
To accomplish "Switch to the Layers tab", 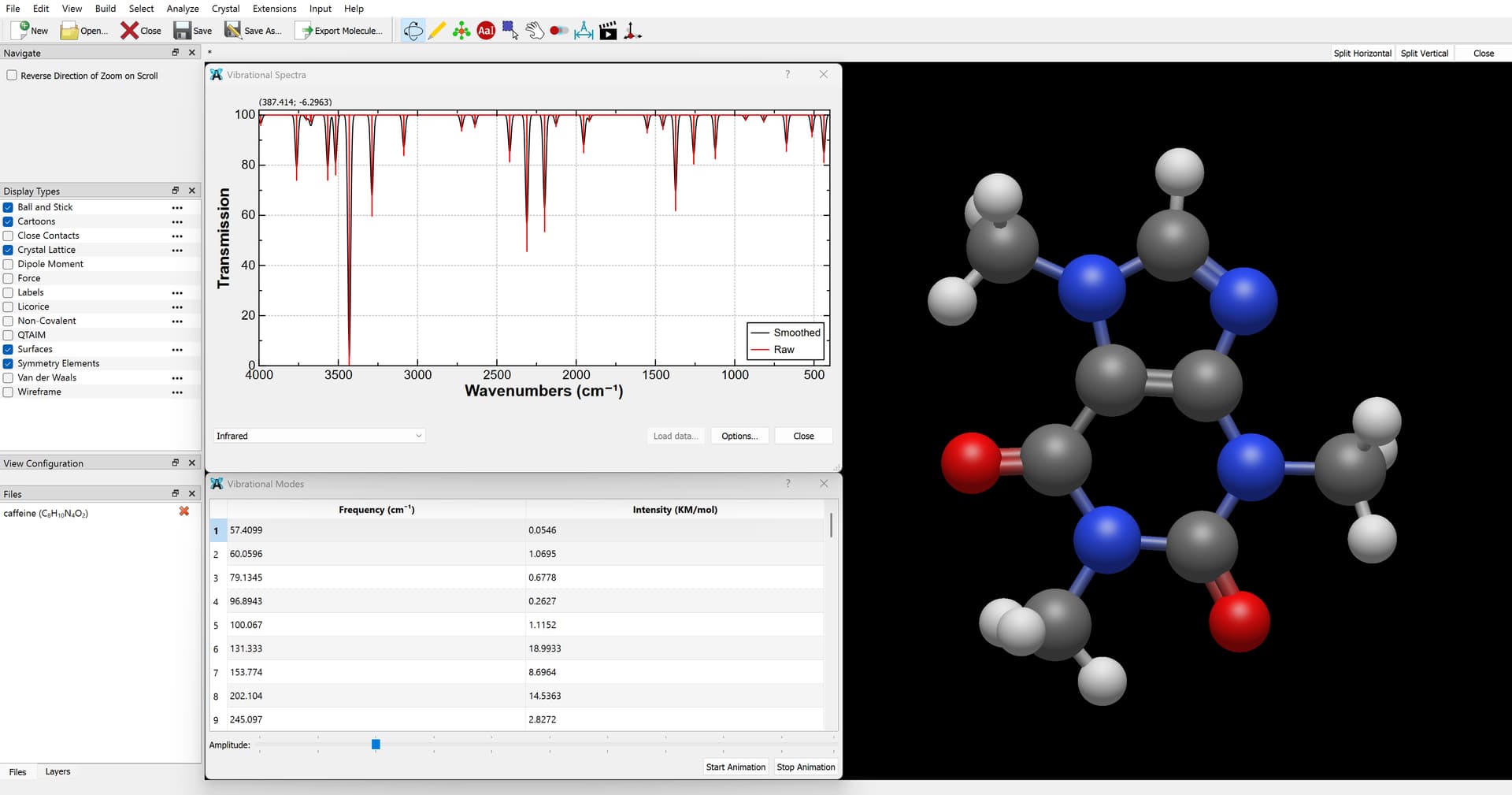I will [57, 771].
